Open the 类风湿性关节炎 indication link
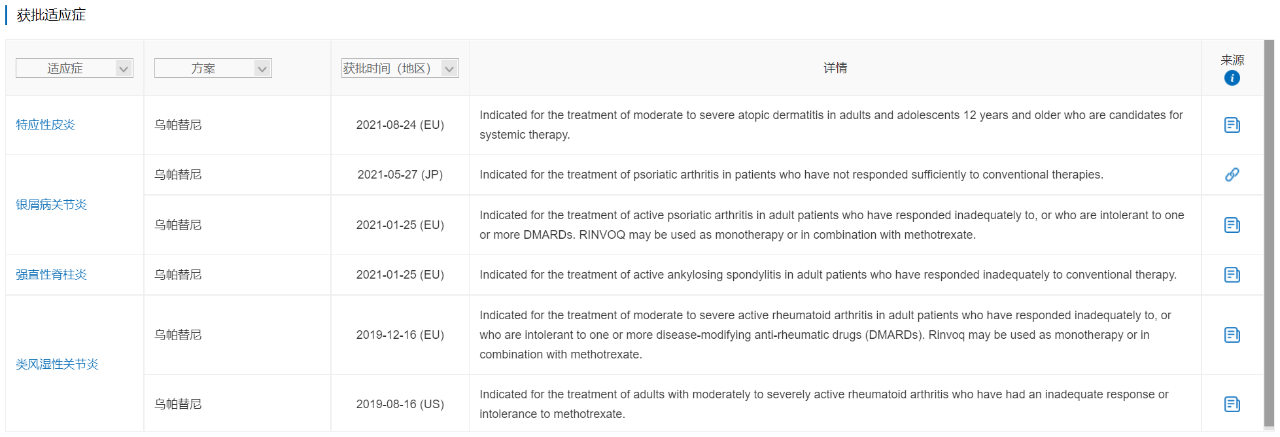The image size is (1280, 437). click(57, 364)
